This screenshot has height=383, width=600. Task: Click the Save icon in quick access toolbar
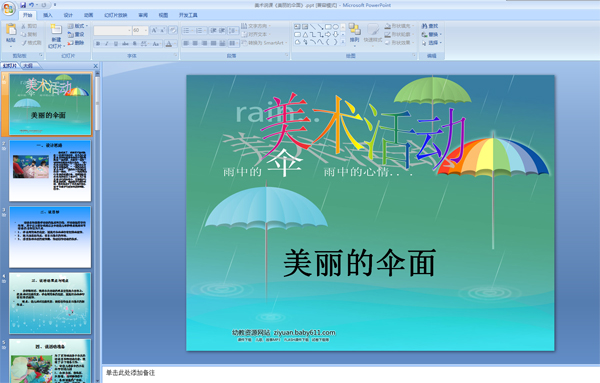click(23, 5)
